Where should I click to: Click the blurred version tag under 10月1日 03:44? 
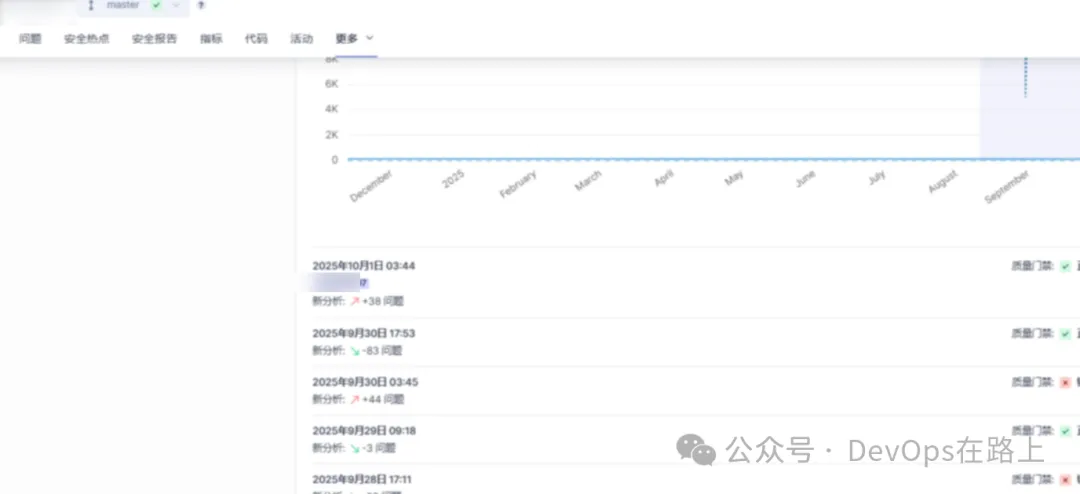point(338,282)
